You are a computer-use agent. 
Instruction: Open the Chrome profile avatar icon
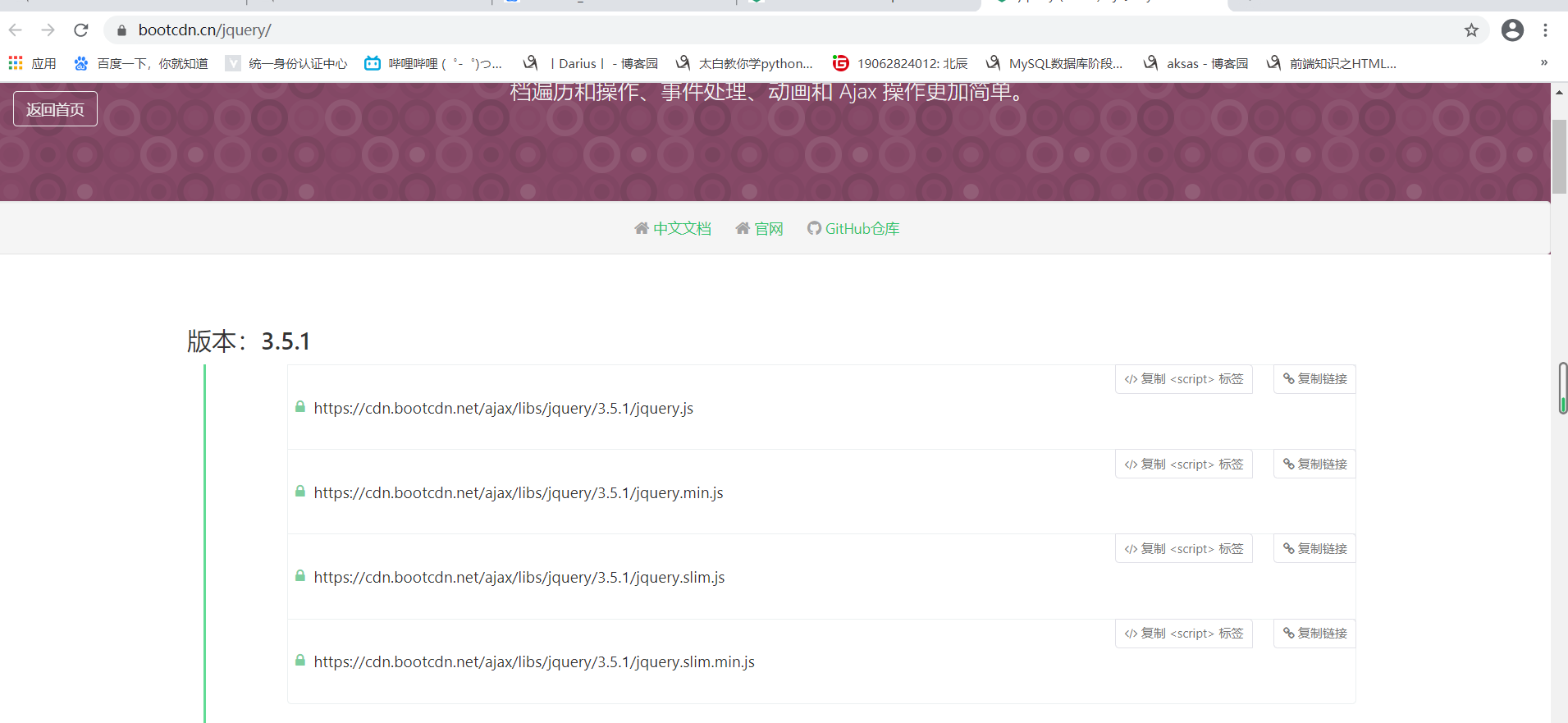pyautogui.click(x=1512, y=30)
